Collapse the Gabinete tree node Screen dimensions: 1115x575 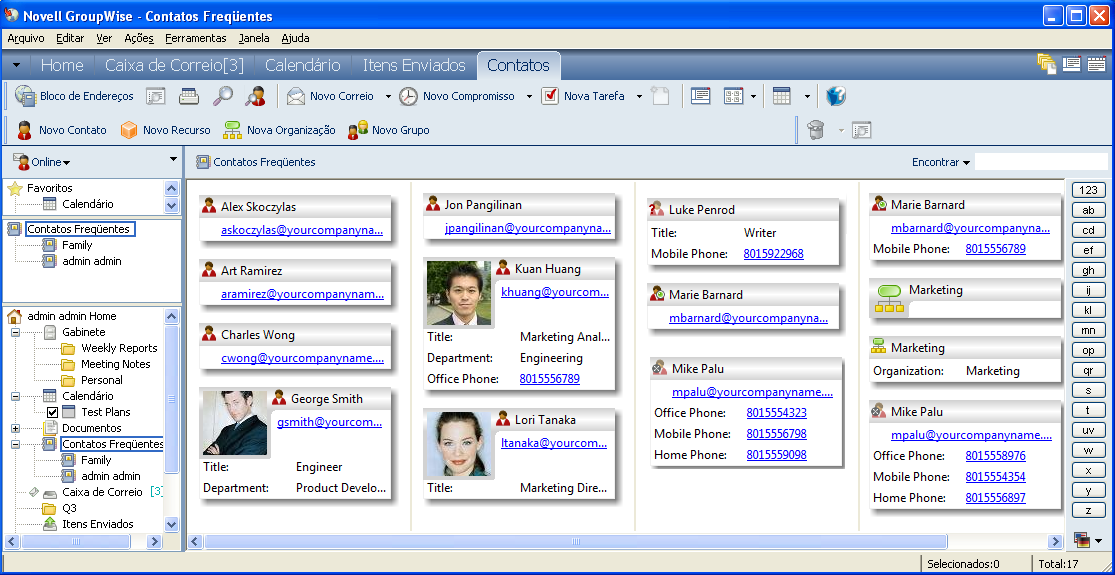click(x=16, y=332)
